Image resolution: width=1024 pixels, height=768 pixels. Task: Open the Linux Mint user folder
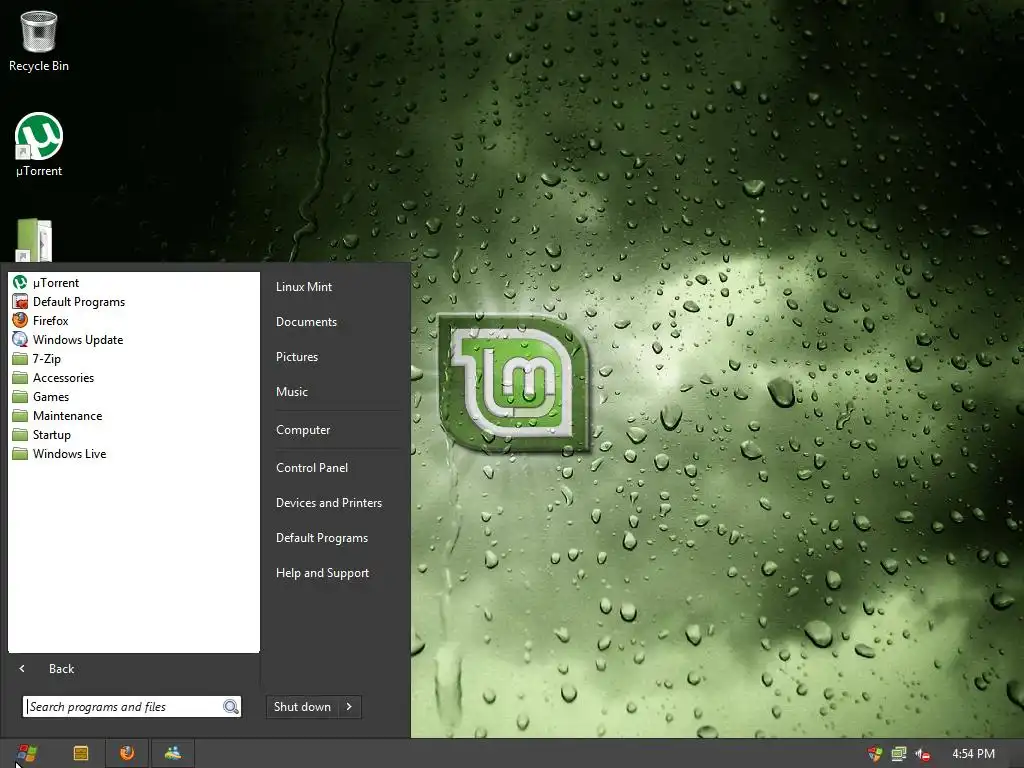[304, 287]
